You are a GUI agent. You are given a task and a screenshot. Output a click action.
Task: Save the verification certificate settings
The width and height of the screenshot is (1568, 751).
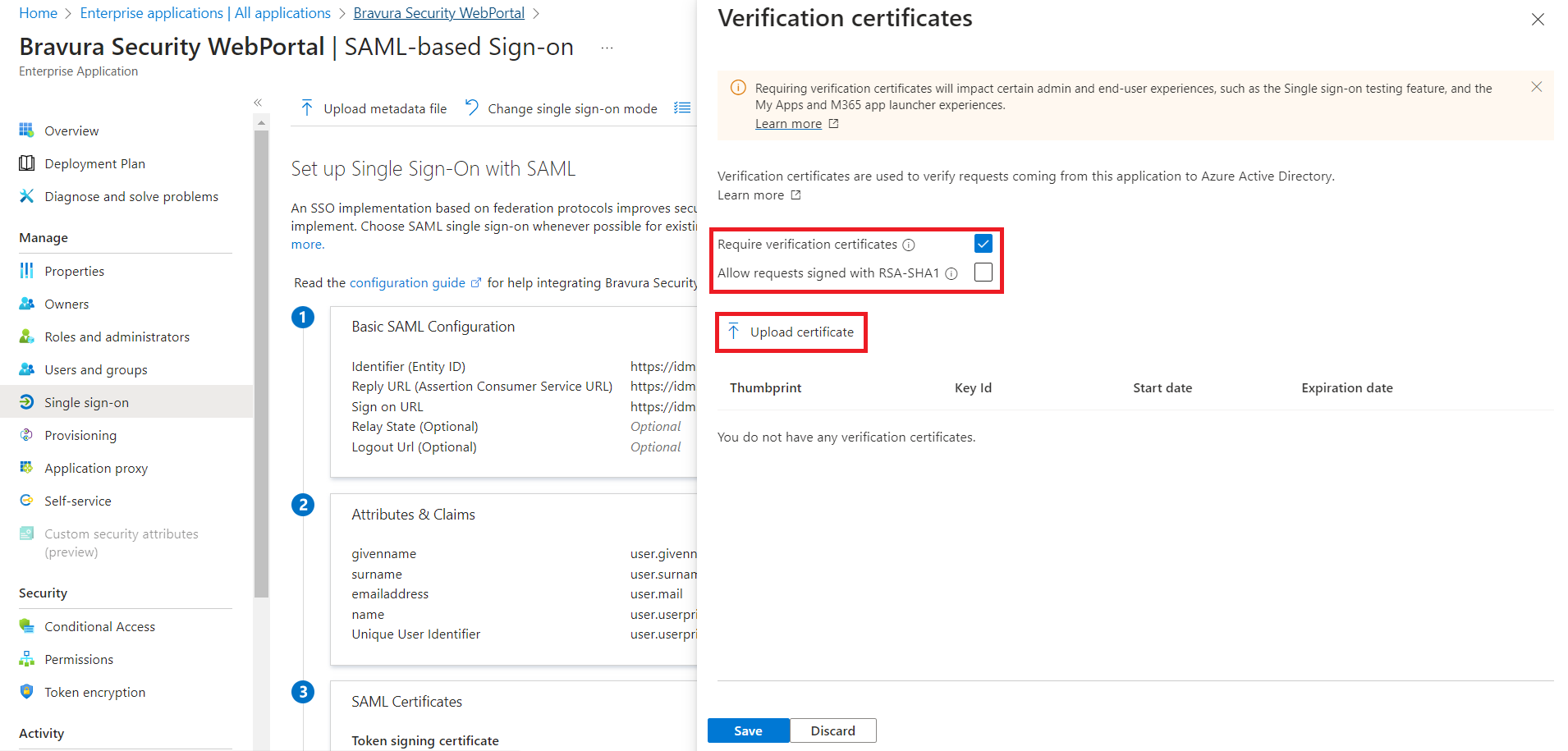[x=747, y=730]
